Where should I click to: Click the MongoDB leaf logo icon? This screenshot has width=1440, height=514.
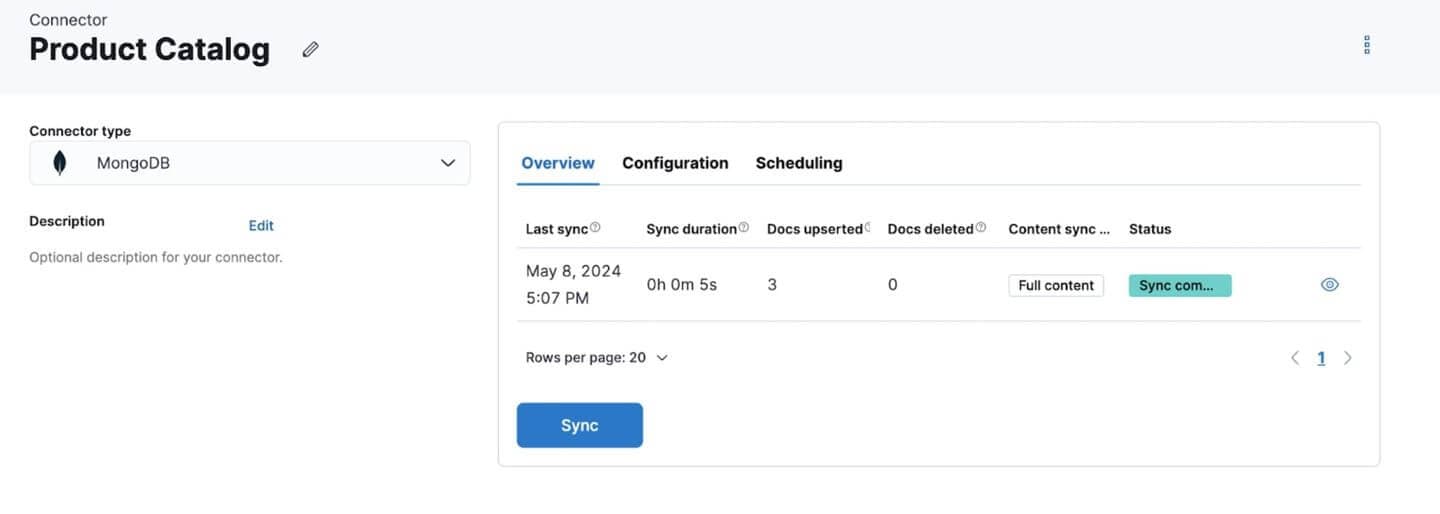[x=59, y=163]
